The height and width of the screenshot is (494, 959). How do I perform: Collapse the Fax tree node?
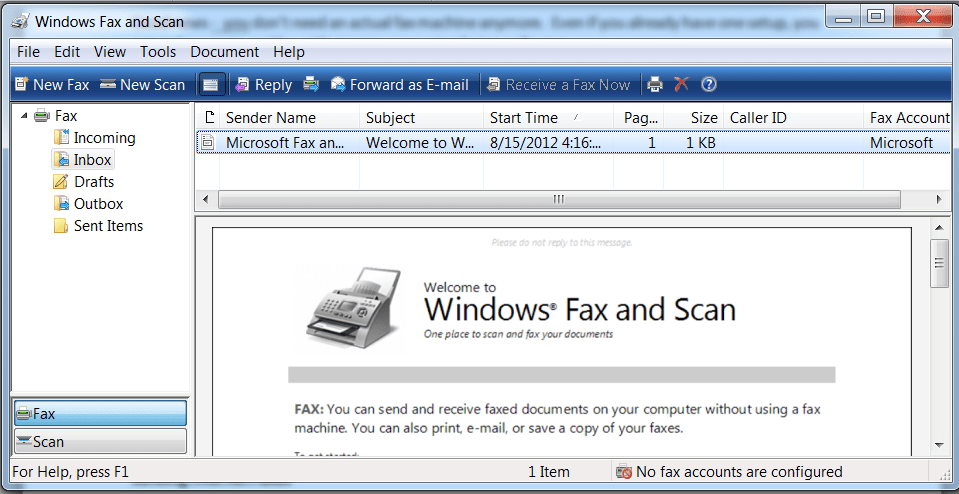(x=23, y=116)
